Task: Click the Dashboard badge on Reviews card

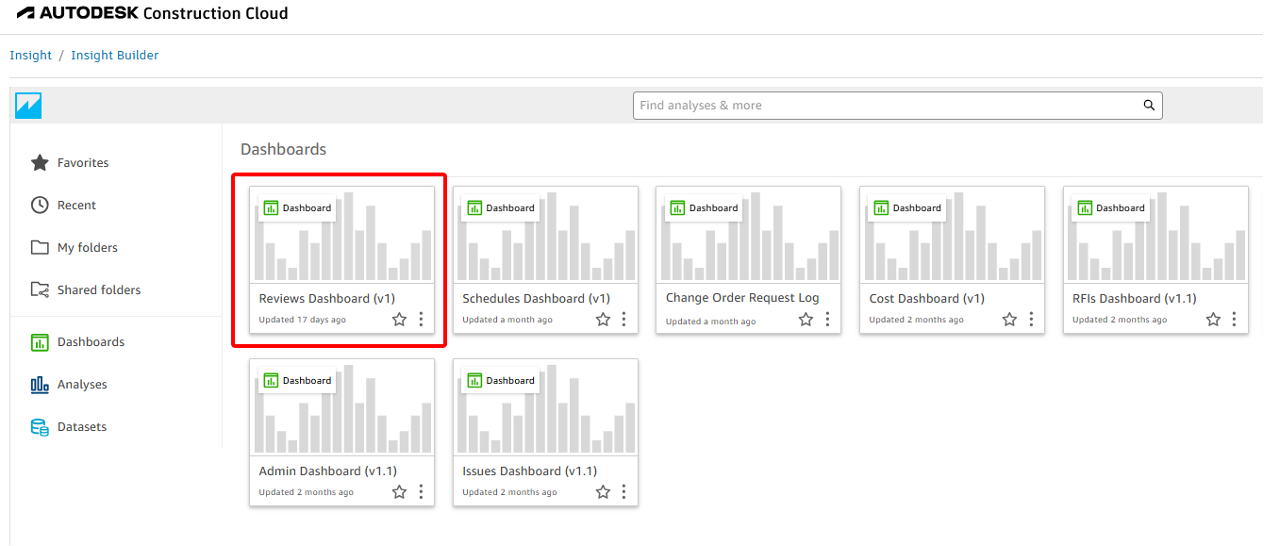Action: point(297,208)
